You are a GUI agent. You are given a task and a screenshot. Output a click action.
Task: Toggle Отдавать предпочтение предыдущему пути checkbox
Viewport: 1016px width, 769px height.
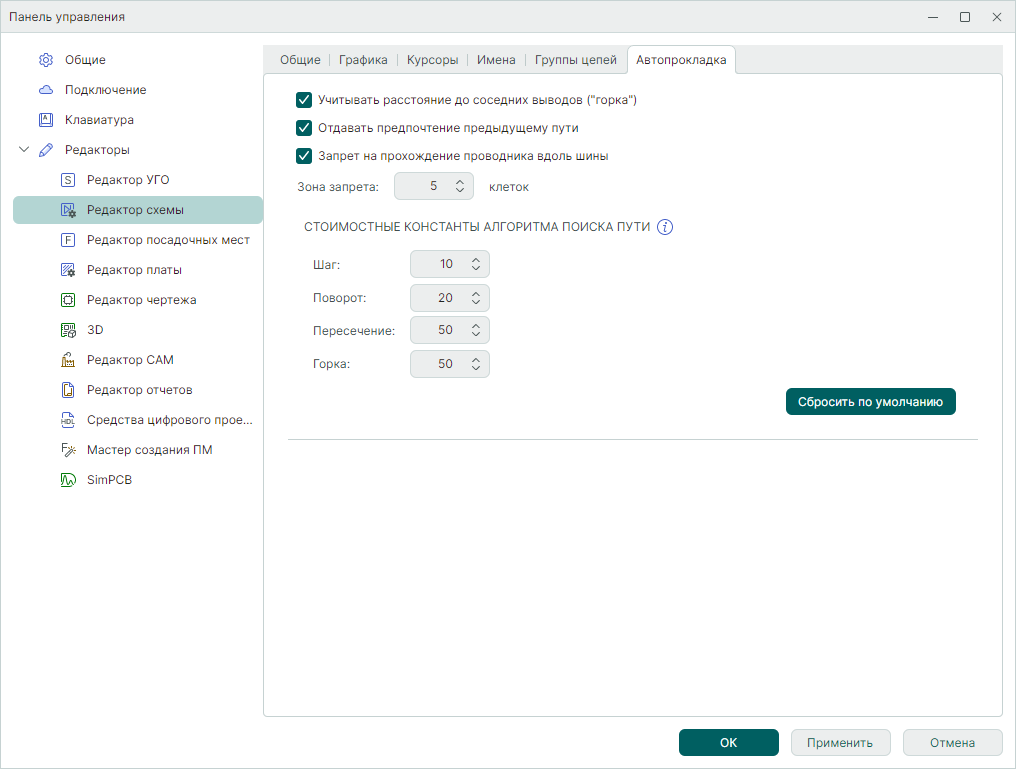[x=305, y=128]
